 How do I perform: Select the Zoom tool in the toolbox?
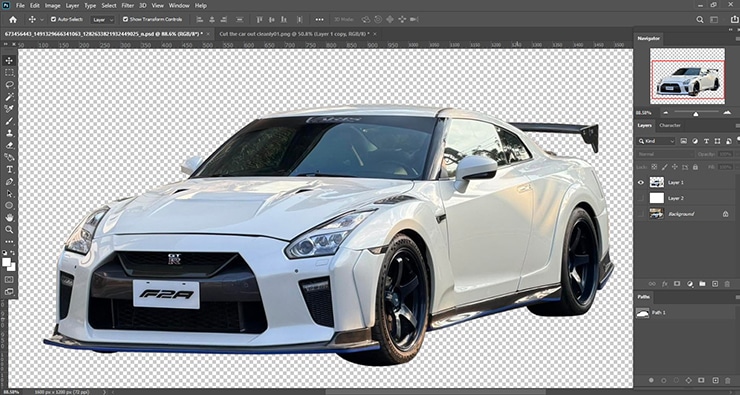[x=9, y=229]
